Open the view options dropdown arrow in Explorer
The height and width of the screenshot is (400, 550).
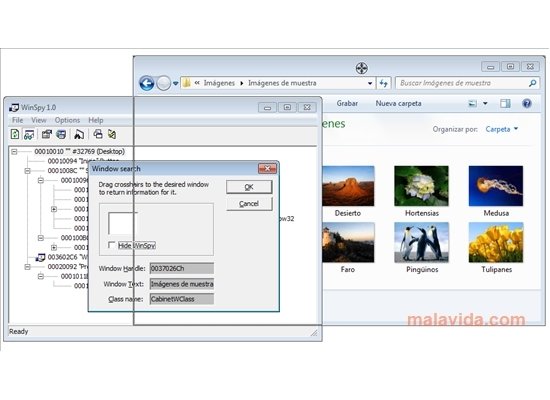(x=485, y=104)
